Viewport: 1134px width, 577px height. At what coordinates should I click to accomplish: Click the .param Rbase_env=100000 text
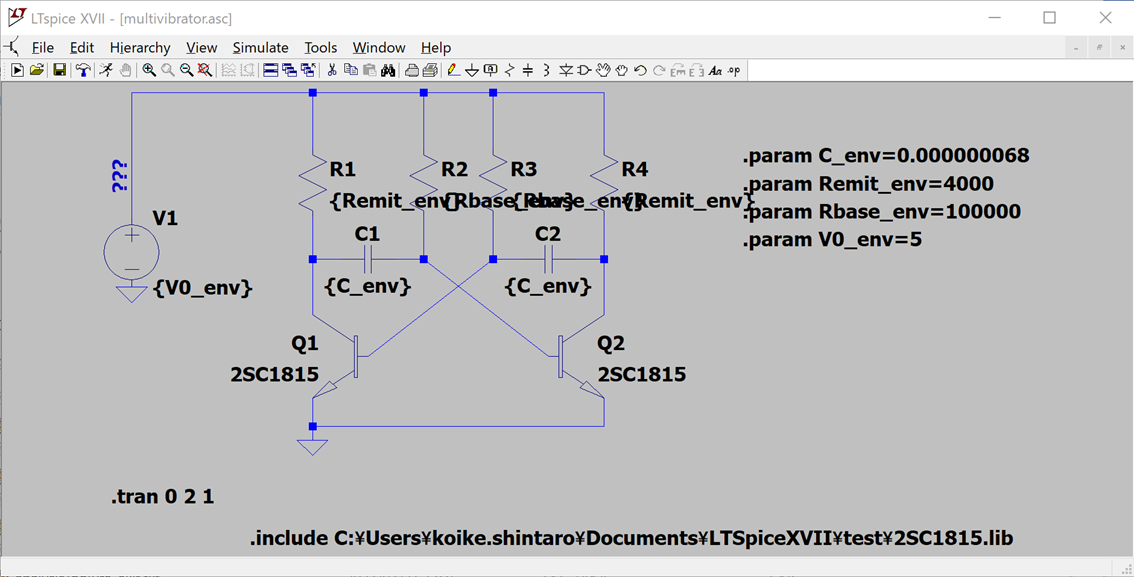pos(882,212)
